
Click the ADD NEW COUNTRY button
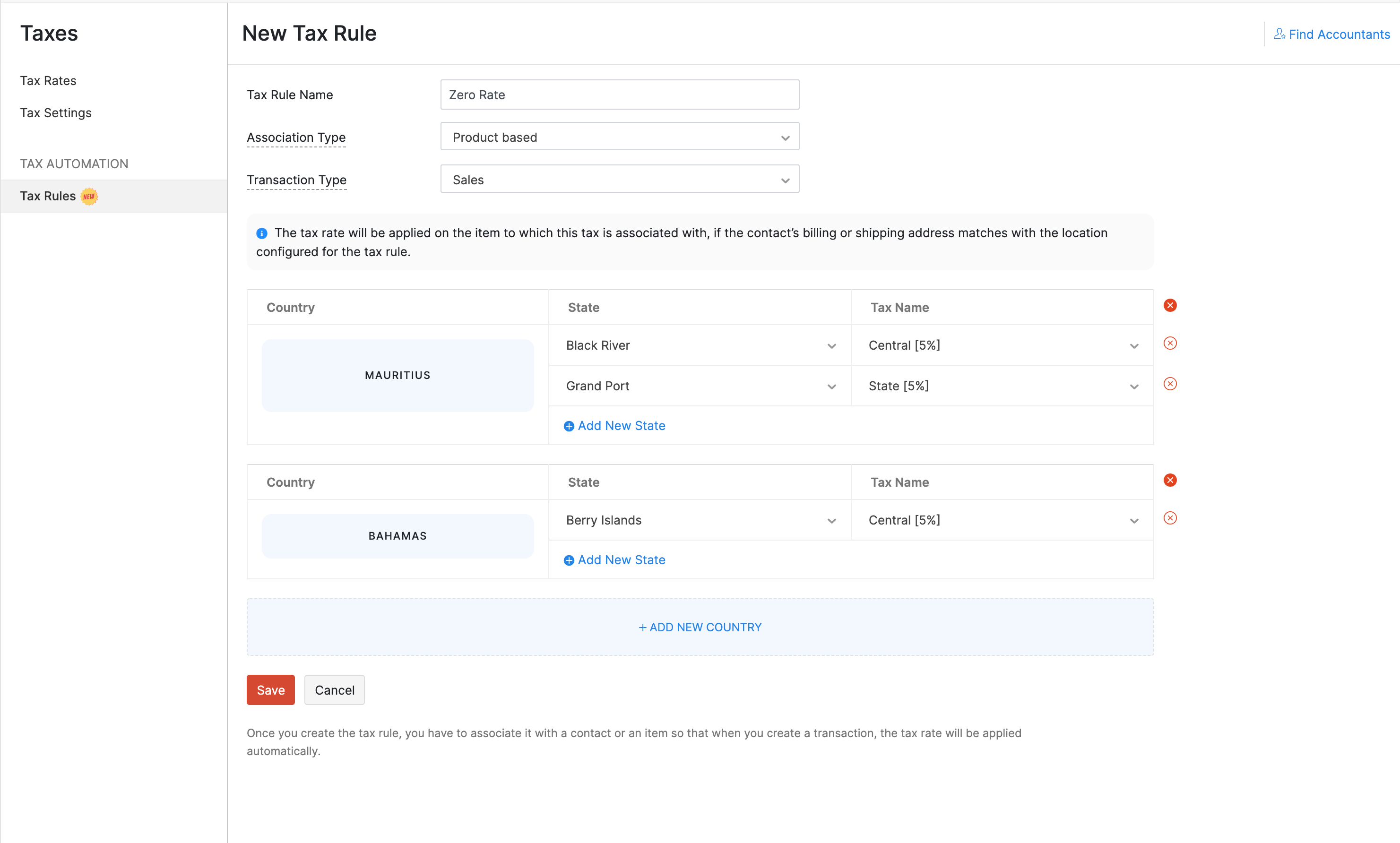pos(700,627)
